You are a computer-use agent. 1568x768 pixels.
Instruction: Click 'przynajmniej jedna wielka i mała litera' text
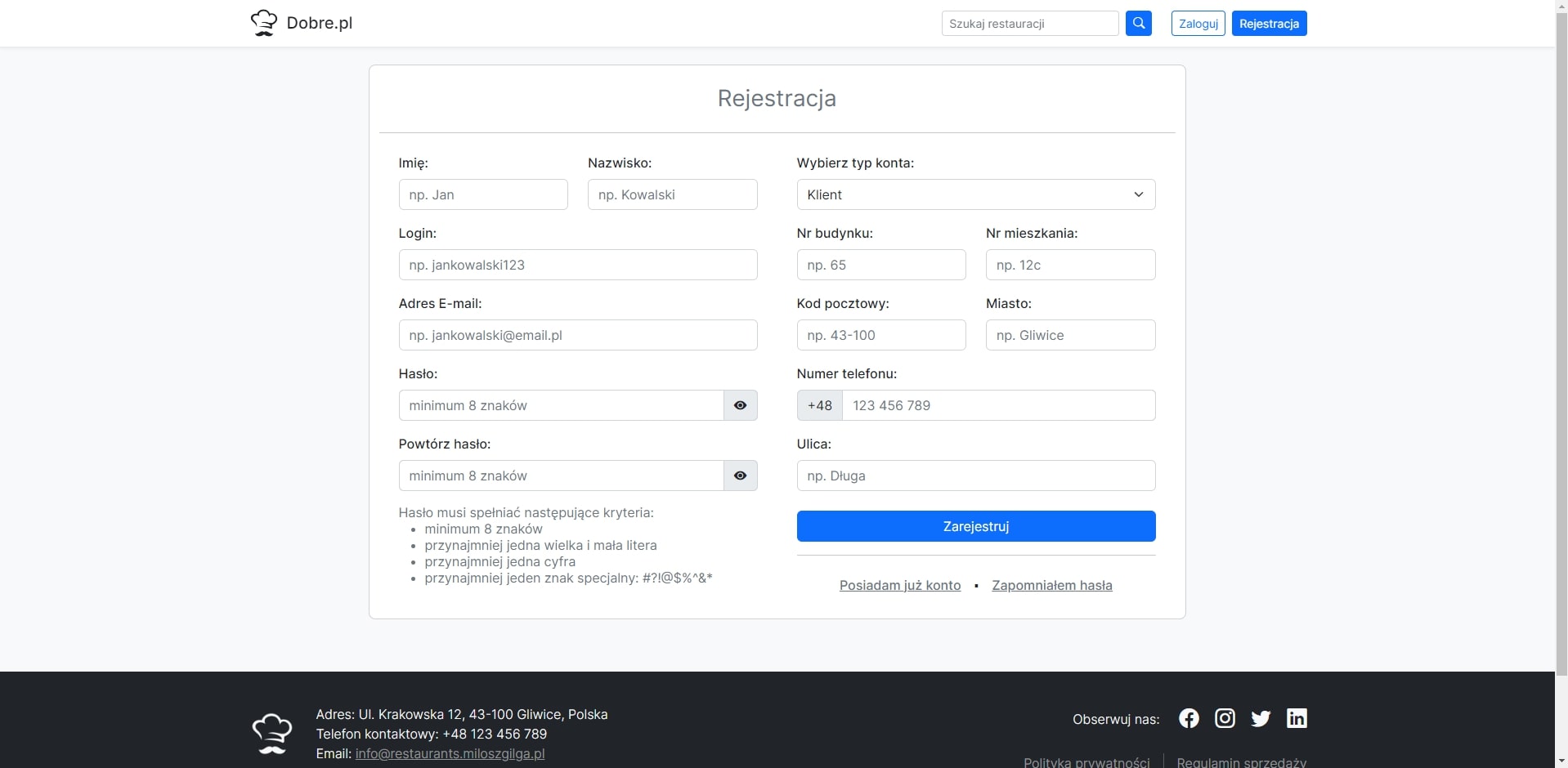(540, 546)
